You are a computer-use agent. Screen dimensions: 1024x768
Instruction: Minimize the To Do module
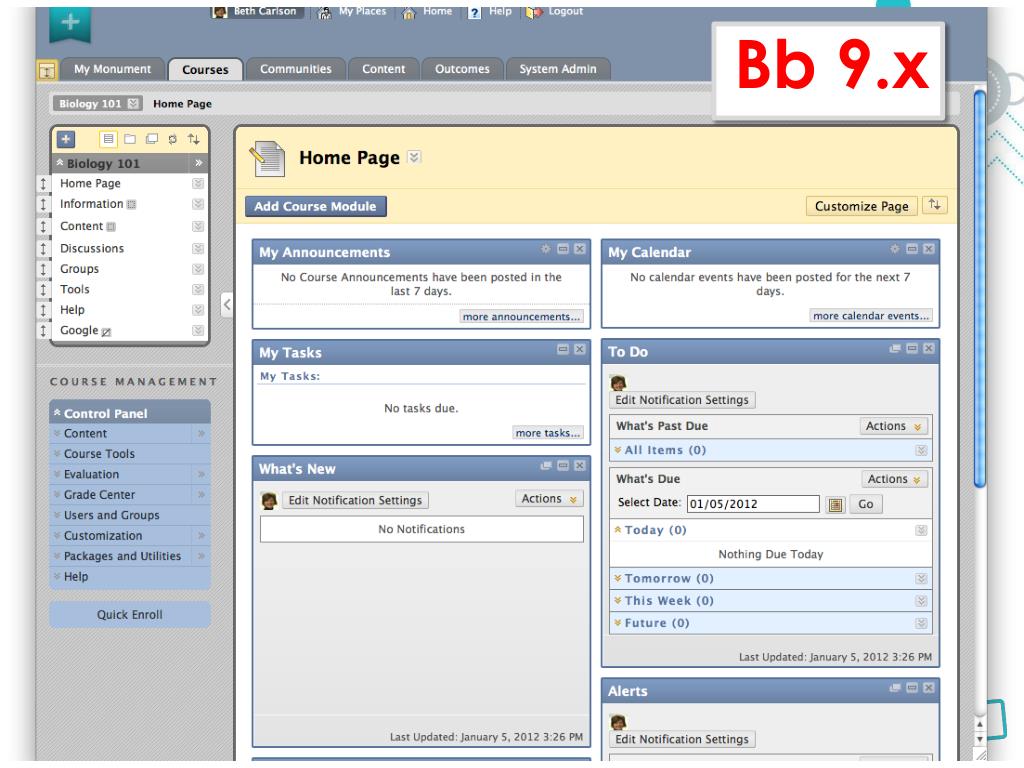coord(912,349)
